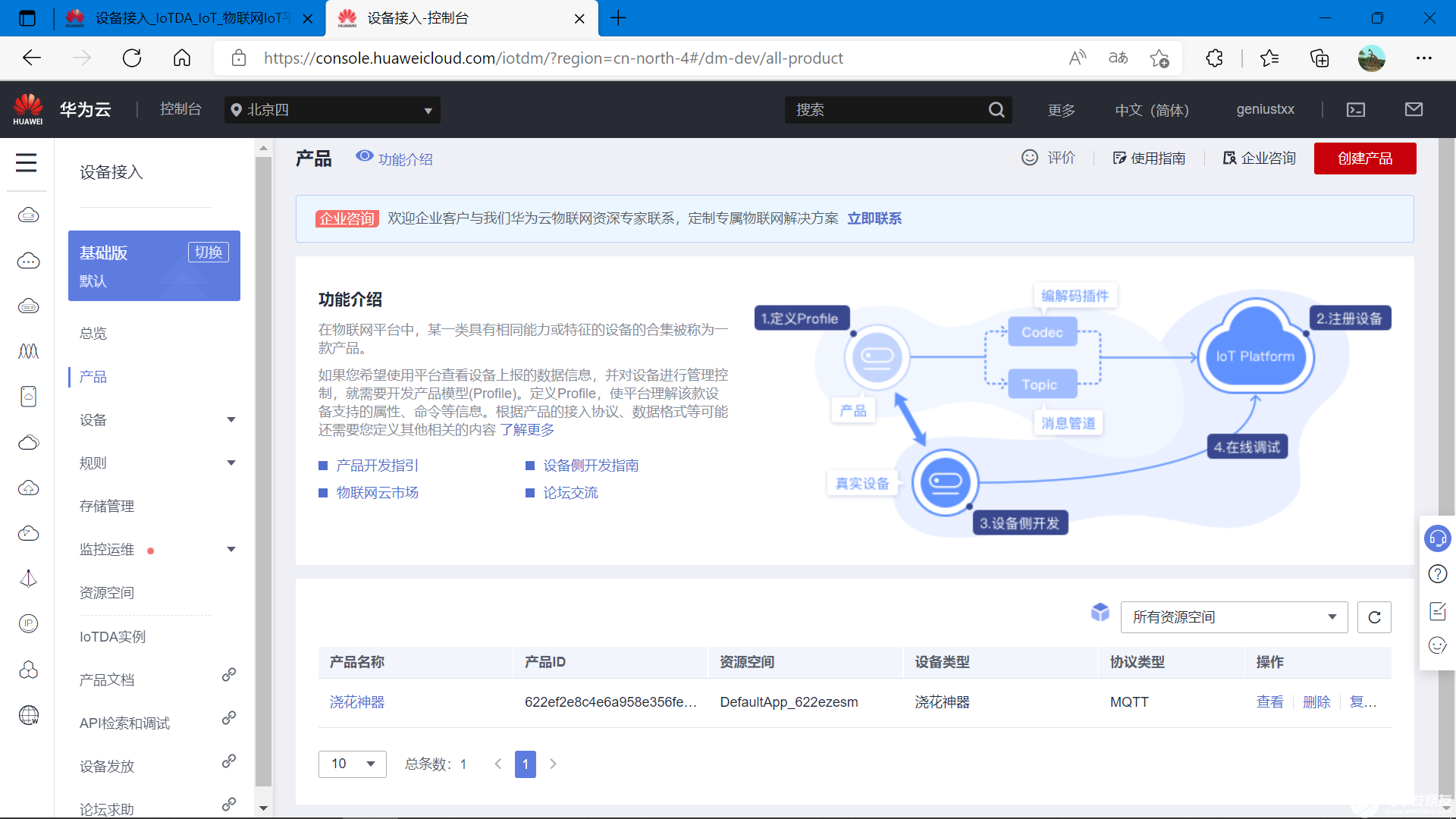The height and width of the screenshot is (819, 1456).
Task: Open the hamburger menu in left sidebar
Action: [27, 162]
